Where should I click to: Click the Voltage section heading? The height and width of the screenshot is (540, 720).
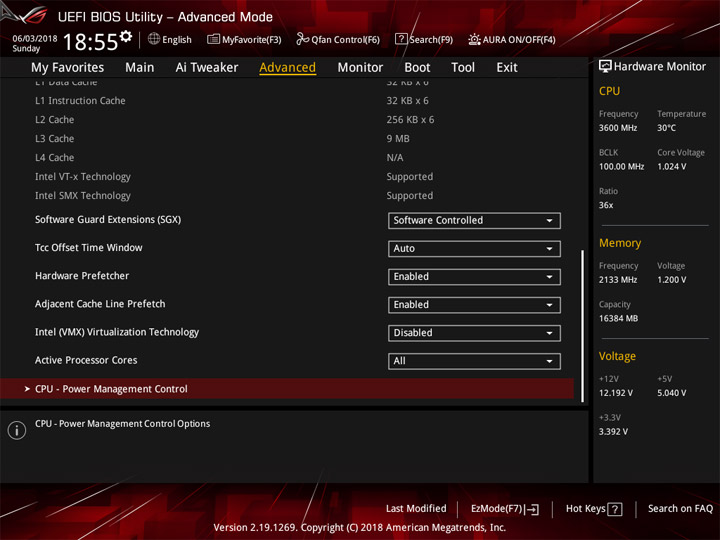(x=617, y=356)
